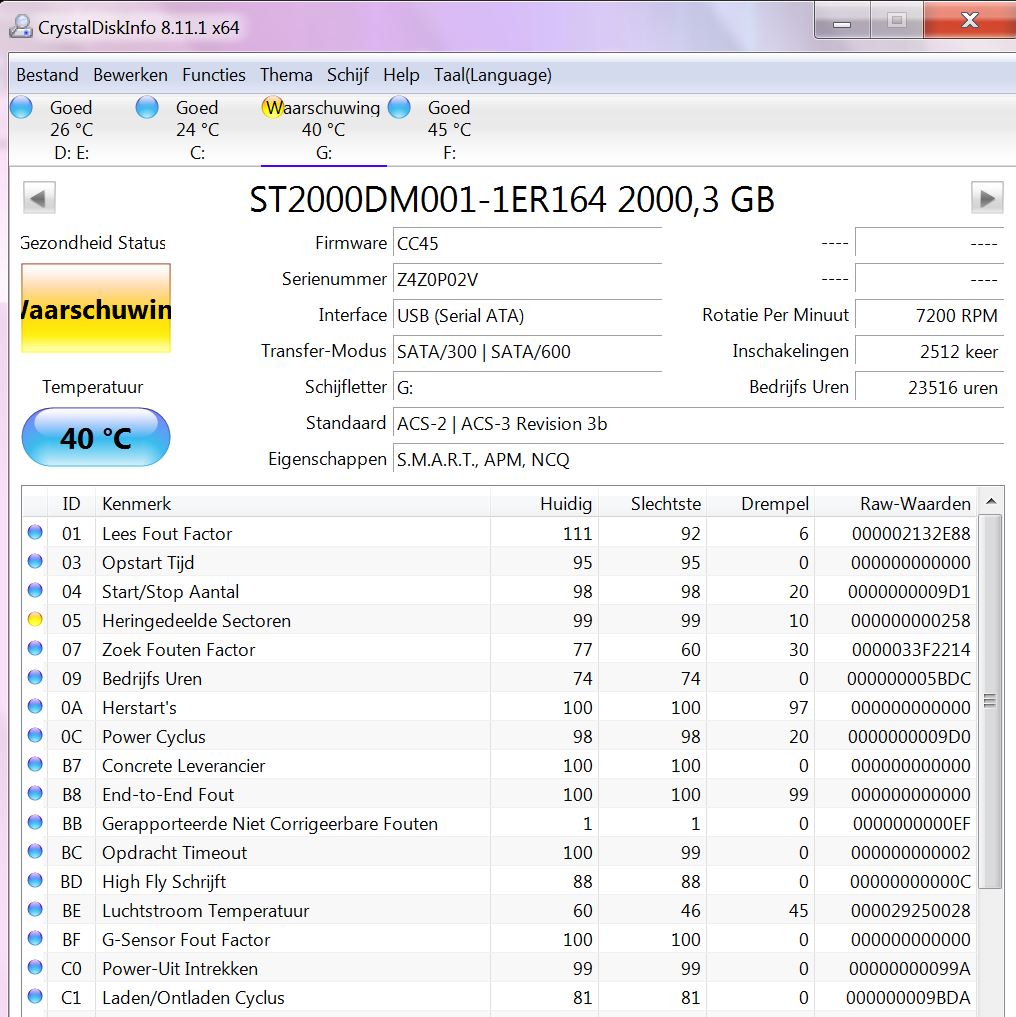Screen dimensions: 1016x1017
Task: Click status orb for Power Cyclus row
Action: click(x=35, y=736)
